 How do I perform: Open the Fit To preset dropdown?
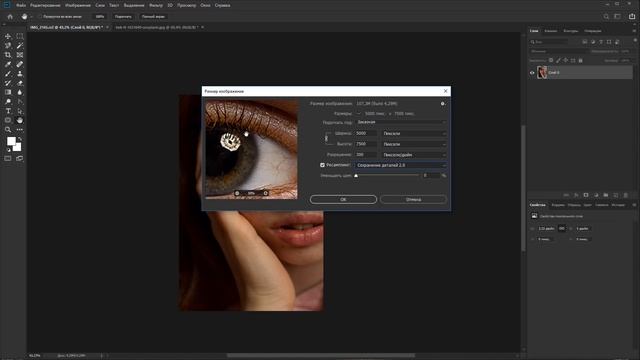[401, 122]
